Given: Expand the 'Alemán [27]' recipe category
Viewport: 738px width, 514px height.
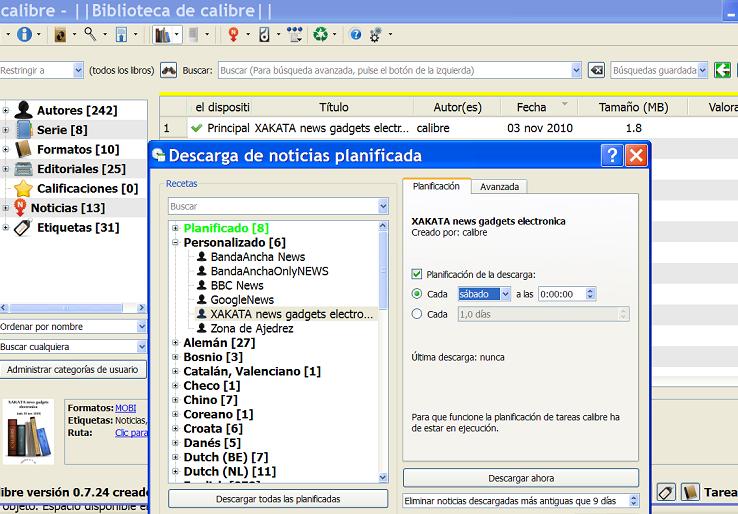Looking at the screenshot, I should [x=174, y=343].
